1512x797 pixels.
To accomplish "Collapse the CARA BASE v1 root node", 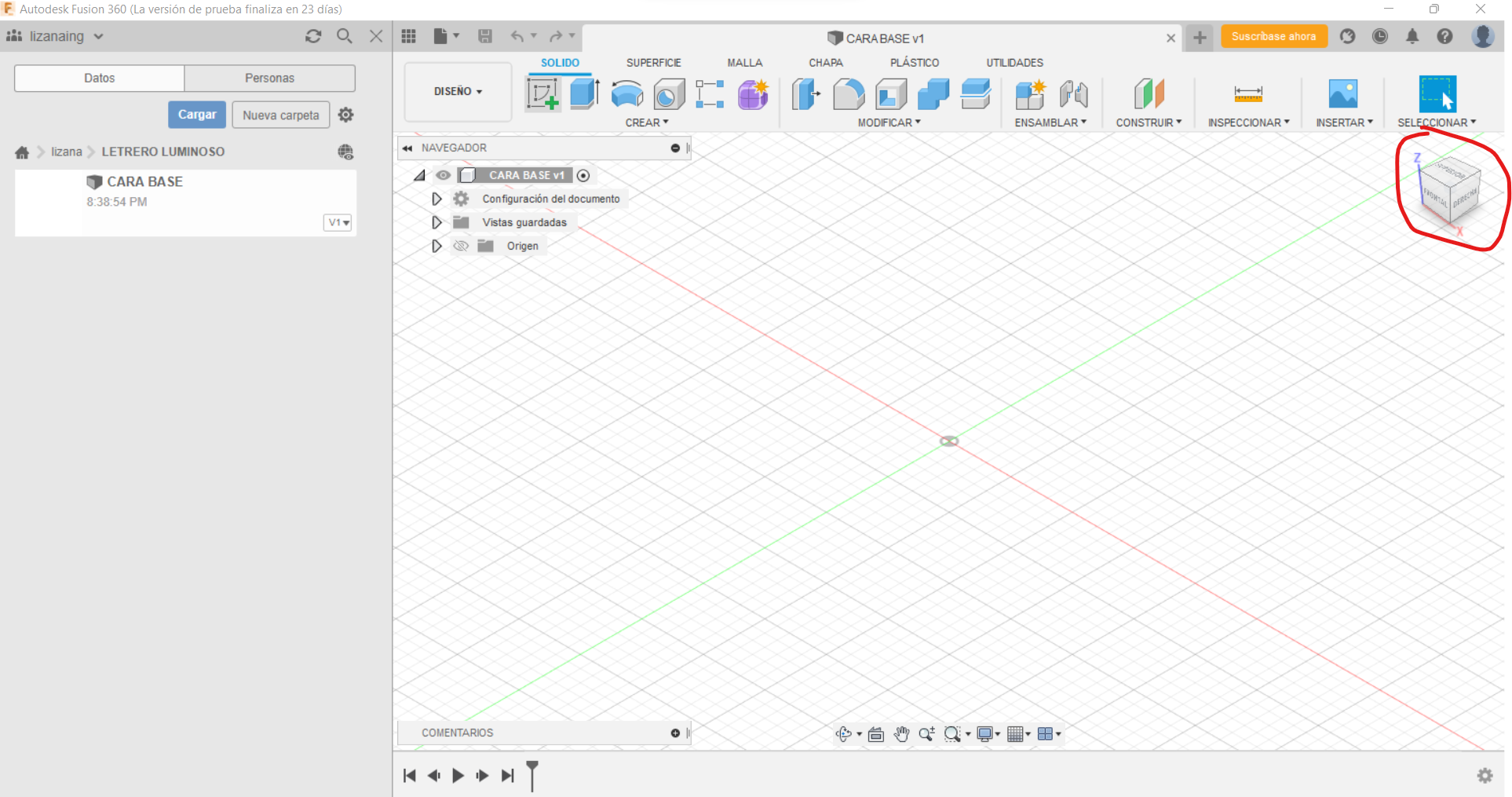I will [420, 175].
